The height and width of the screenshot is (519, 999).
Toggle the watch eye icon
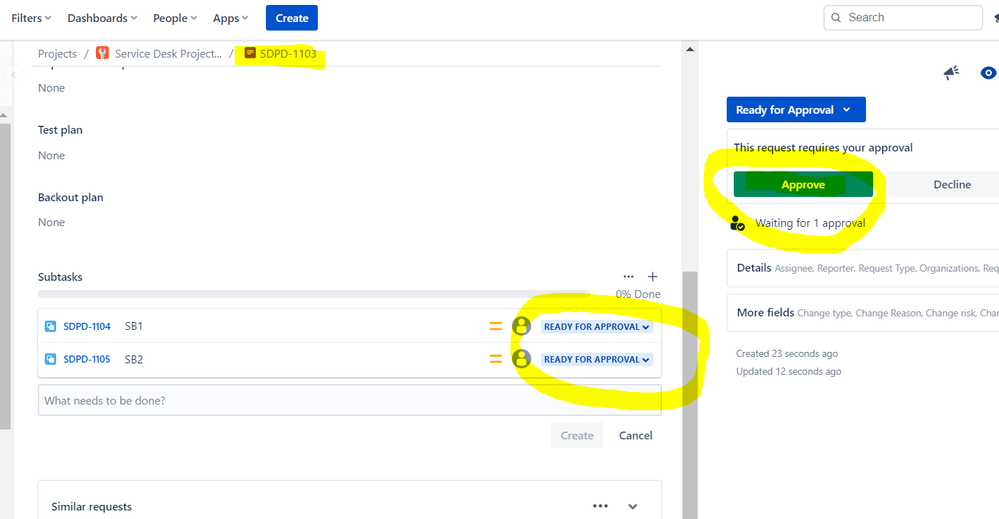pyautogui.click(x=988, y=73)
